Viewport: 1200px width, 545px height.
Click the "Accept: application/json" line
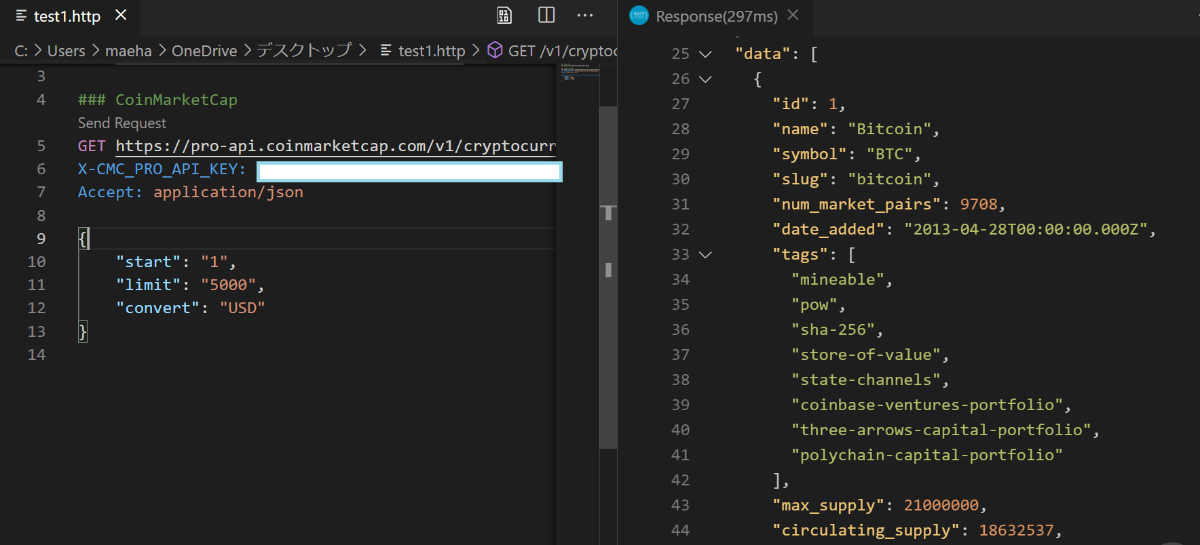pyautogui.click(x=190, y=192)
